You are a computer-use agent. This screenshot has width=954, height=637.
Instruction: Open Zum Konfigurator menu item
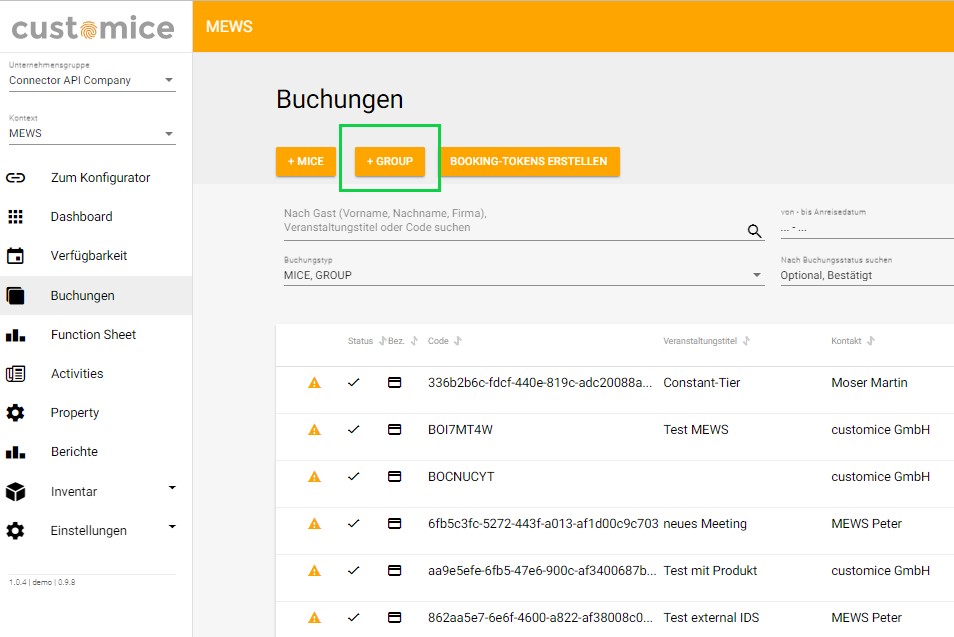point(96,178)
